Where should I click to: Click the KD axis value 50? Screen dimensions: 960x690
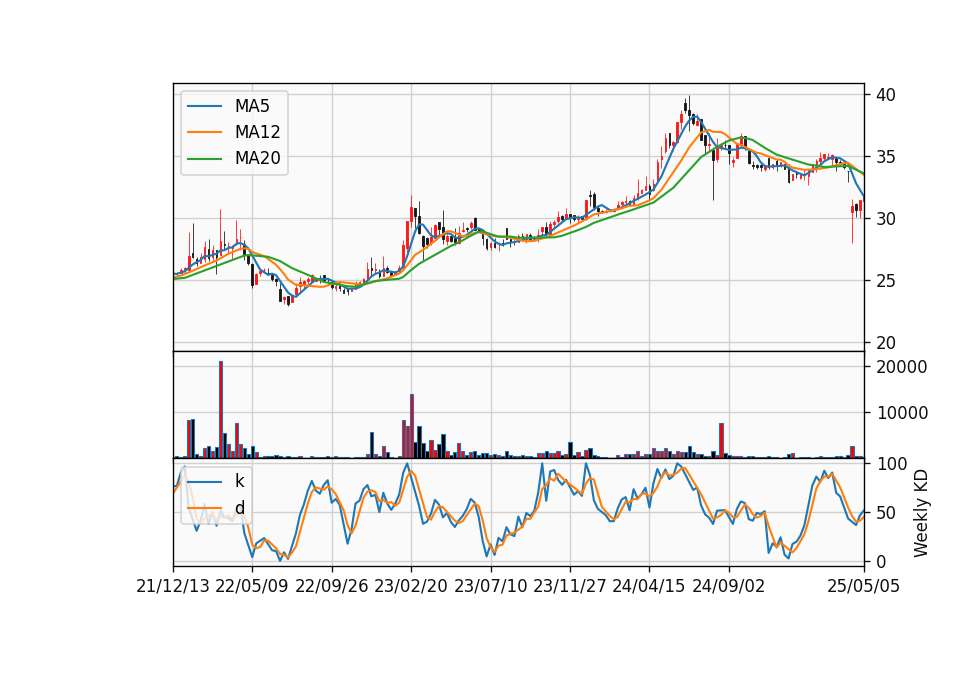point(885,513)
